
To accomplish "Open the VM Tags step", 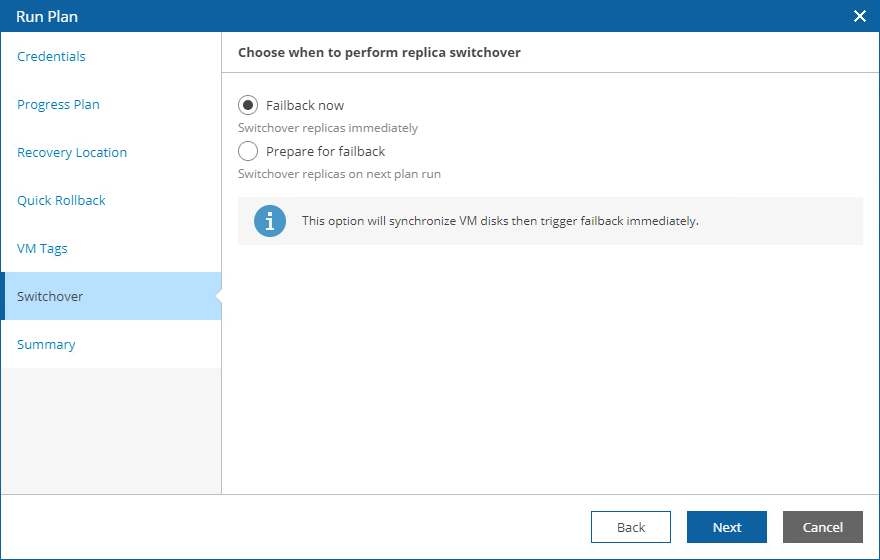I will [42, 248].
